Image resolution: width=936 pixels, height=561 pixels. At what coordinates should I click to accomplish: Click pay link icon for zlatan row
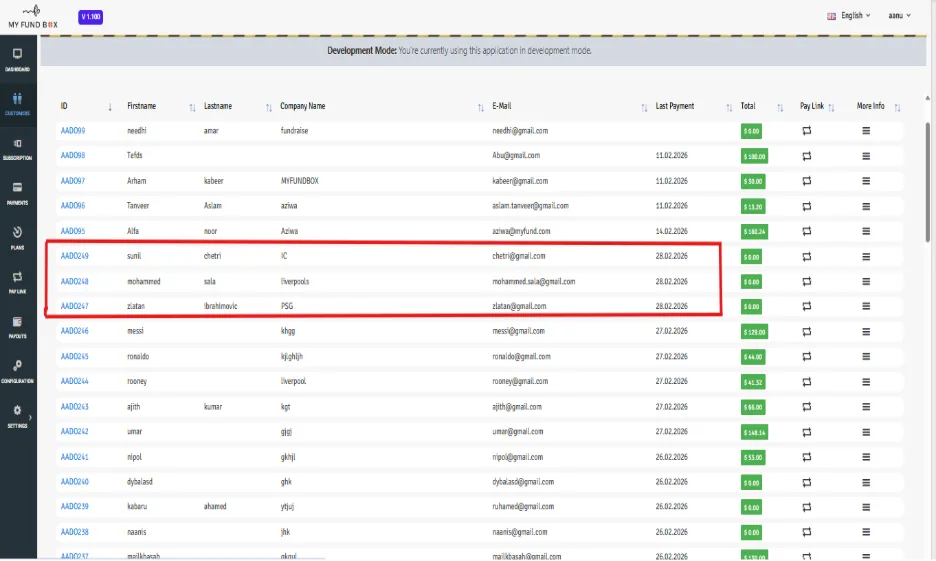click(x=806, y=306)
